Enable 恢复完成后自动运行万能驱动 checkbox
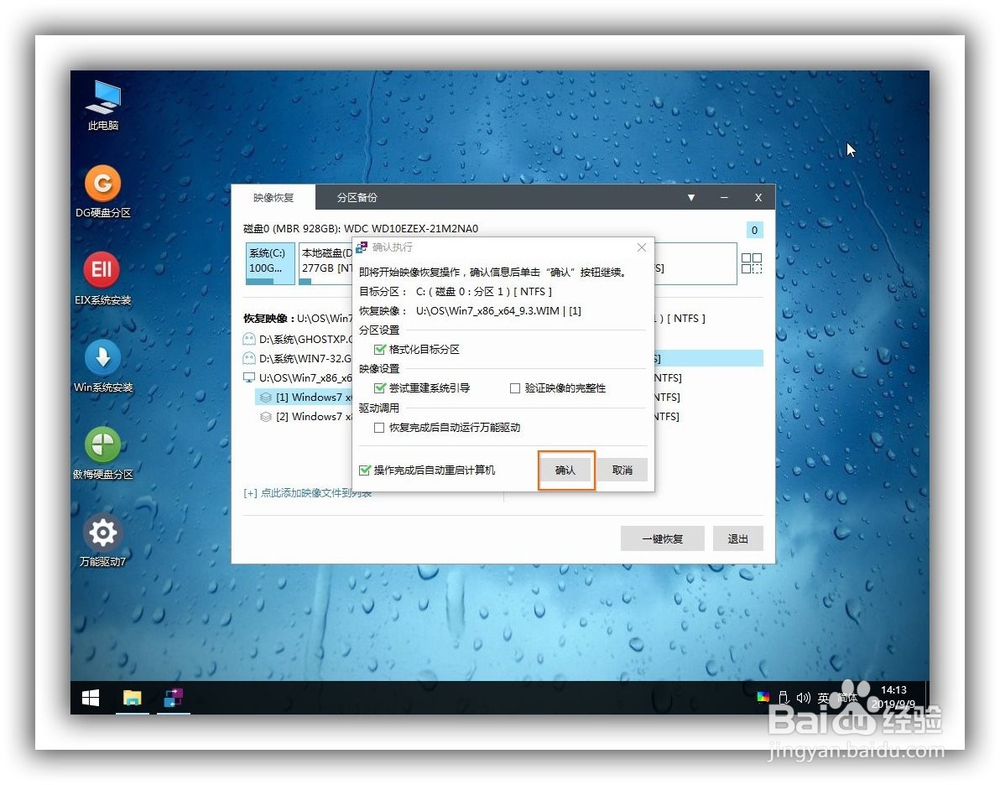 coord(379,428)
